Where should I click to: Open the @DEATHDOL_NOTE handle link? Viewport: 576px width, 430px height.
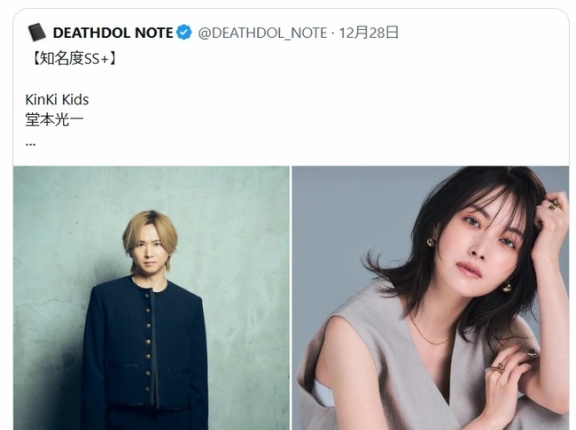pyautogui.click(x=262, y=33)
